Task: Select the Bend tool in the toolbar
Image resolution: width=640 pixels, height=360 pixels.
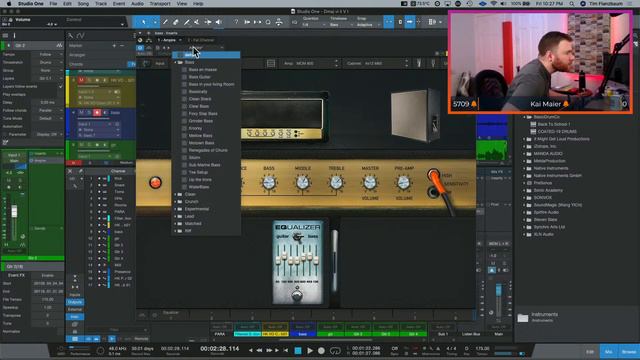Action: 208,22
